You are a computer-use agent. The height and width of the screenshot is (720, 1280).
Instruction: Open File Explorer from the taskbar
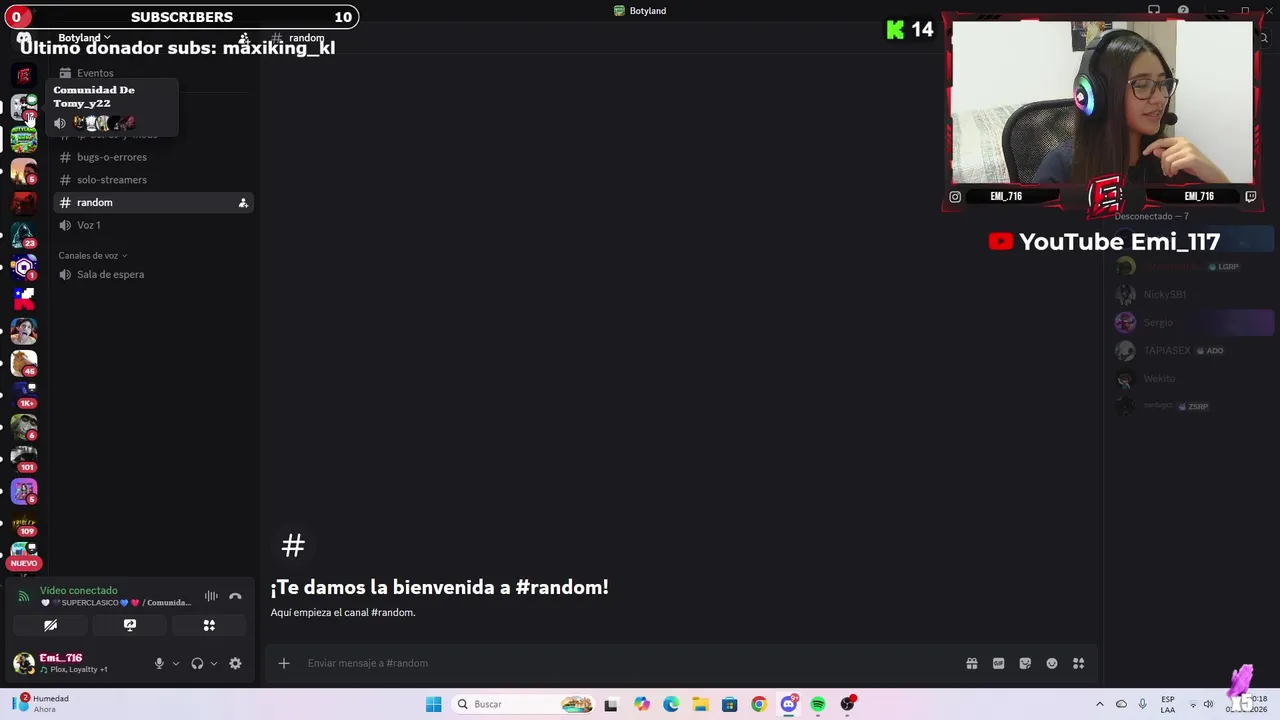click(700, 704)
